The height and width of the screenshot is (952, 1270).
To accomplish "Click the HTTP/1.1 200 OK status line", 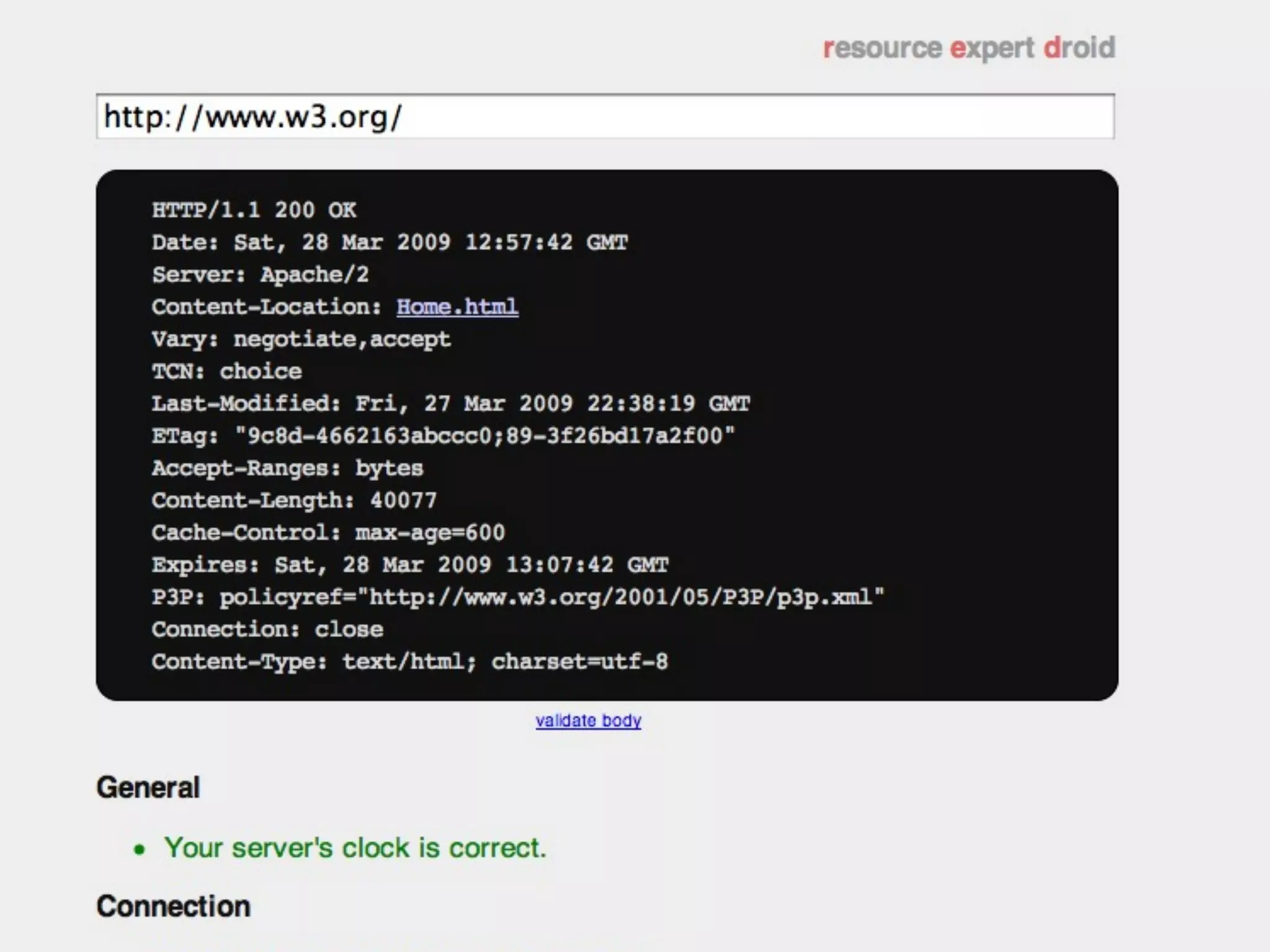I will coord(254,210).
